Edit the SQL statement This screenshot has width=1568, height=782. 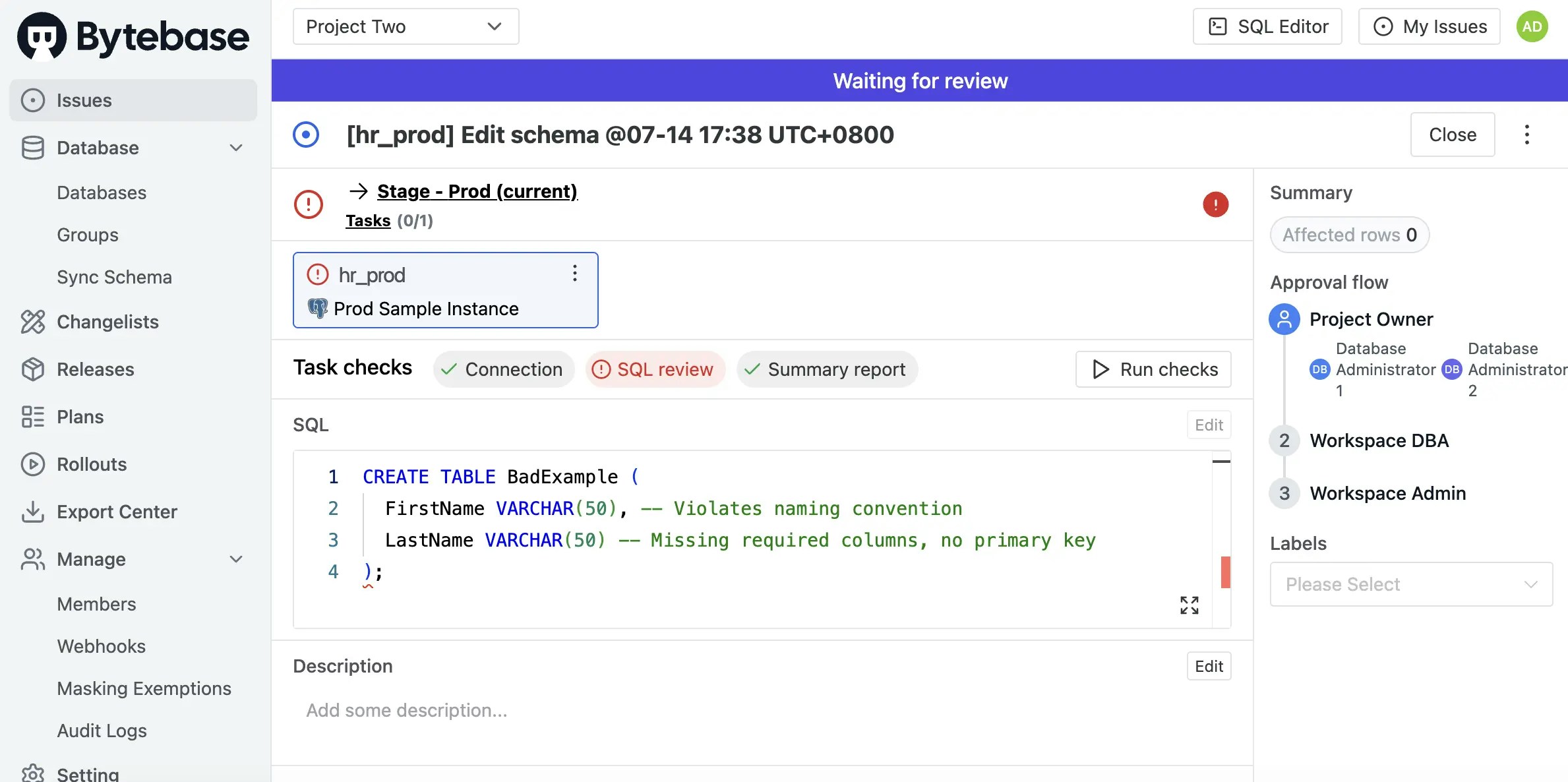coord(1208,425)
